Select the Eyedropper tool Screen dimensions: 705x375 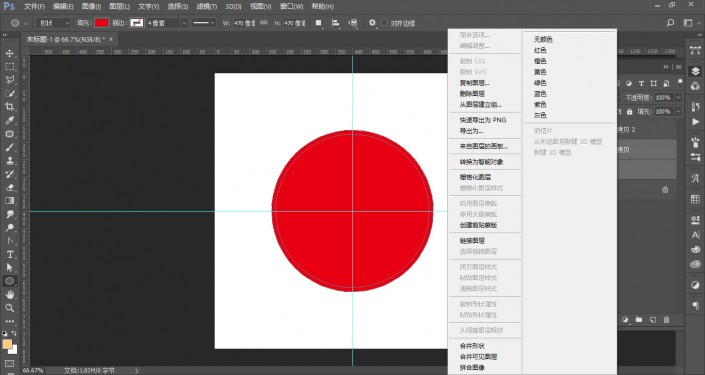click(9, 121)
